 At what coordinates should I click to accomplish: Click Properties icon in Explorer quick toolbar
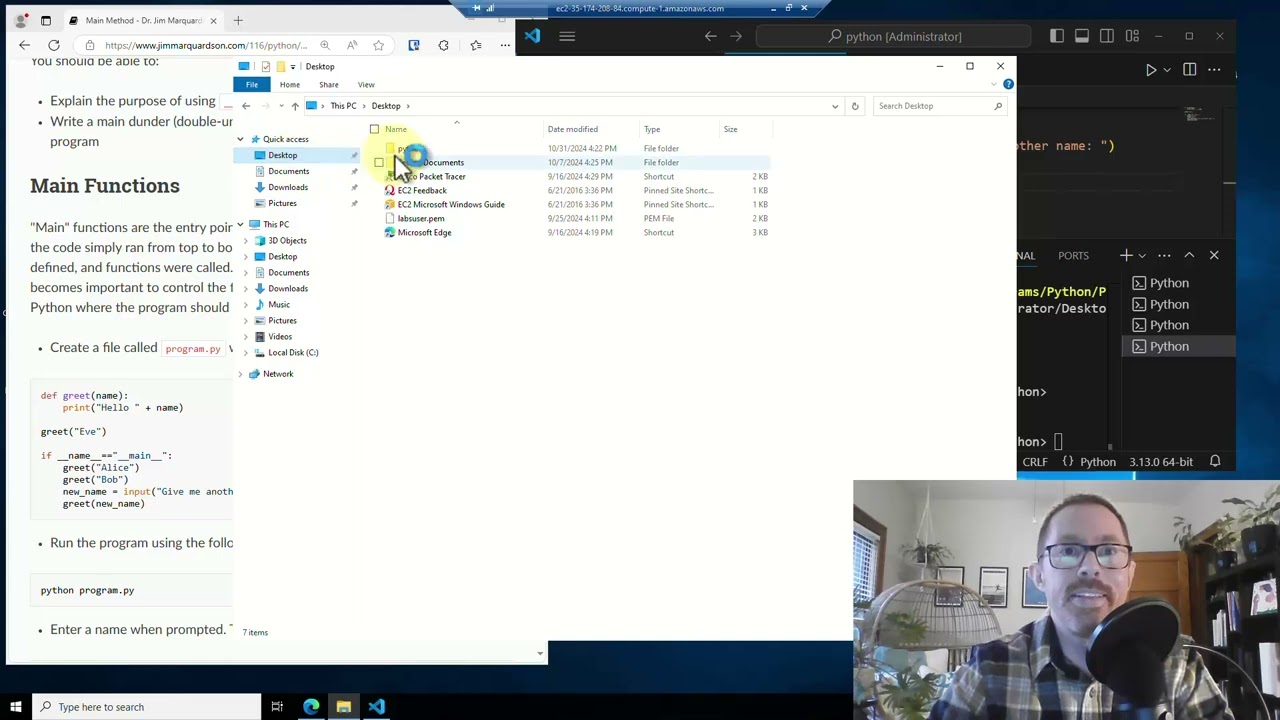click(x=266, y=67)
